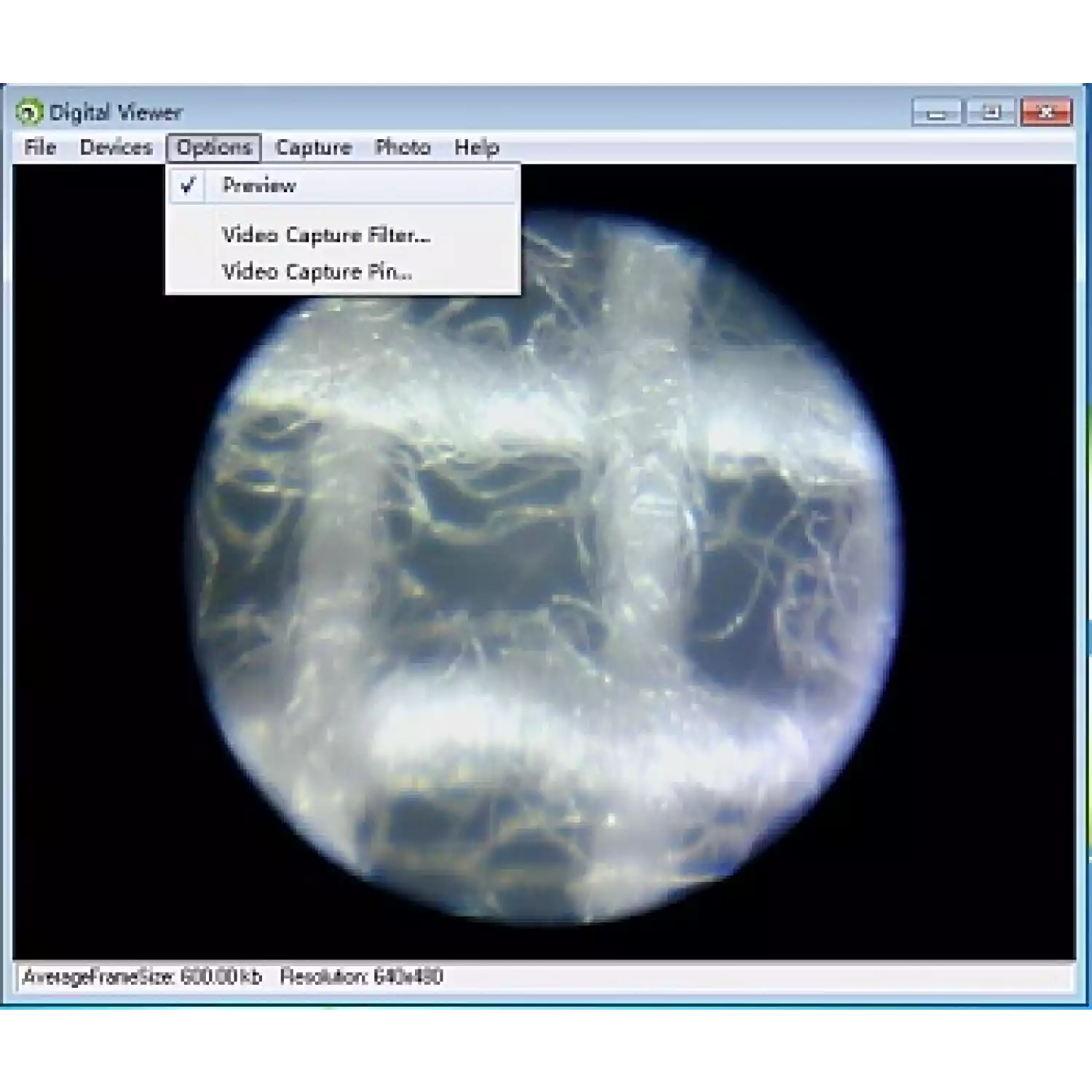This screenshot has width=1092, height=1092.
Task: Click the Digital Viewer title bar text
Action: (x=116, y=113)
